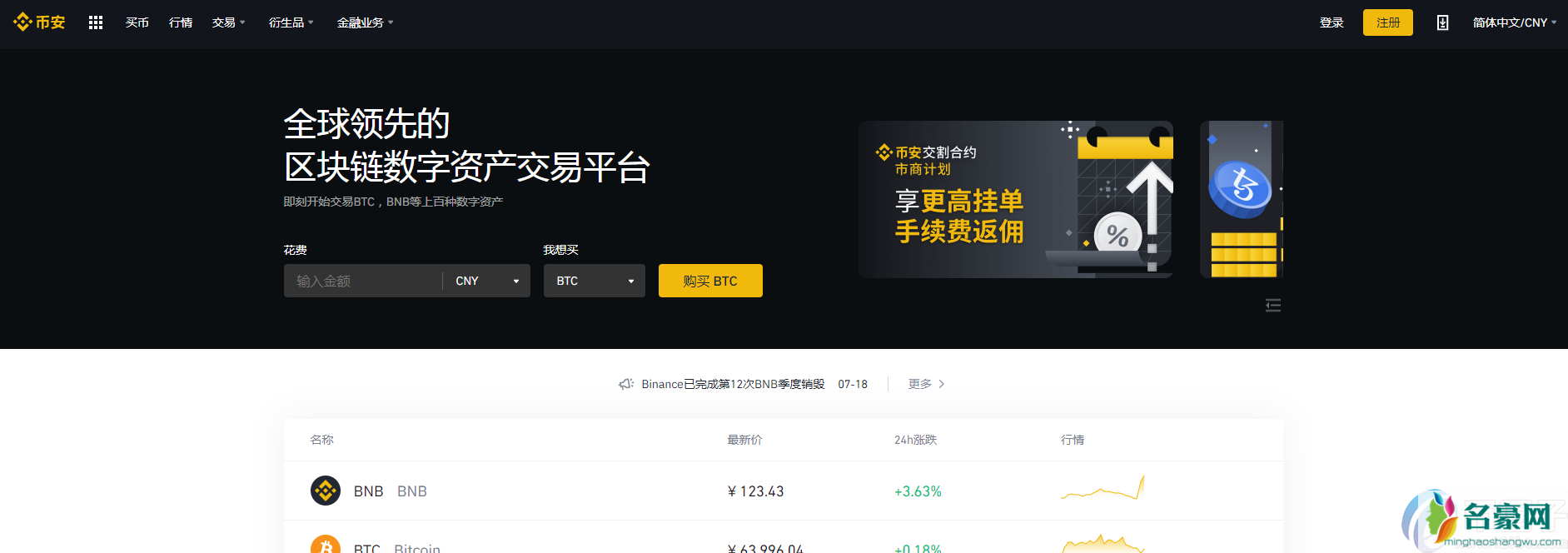Viewport: 1568px width, 553px height.
Task: Click the BNB coin icon
Action: click(325, 491)
